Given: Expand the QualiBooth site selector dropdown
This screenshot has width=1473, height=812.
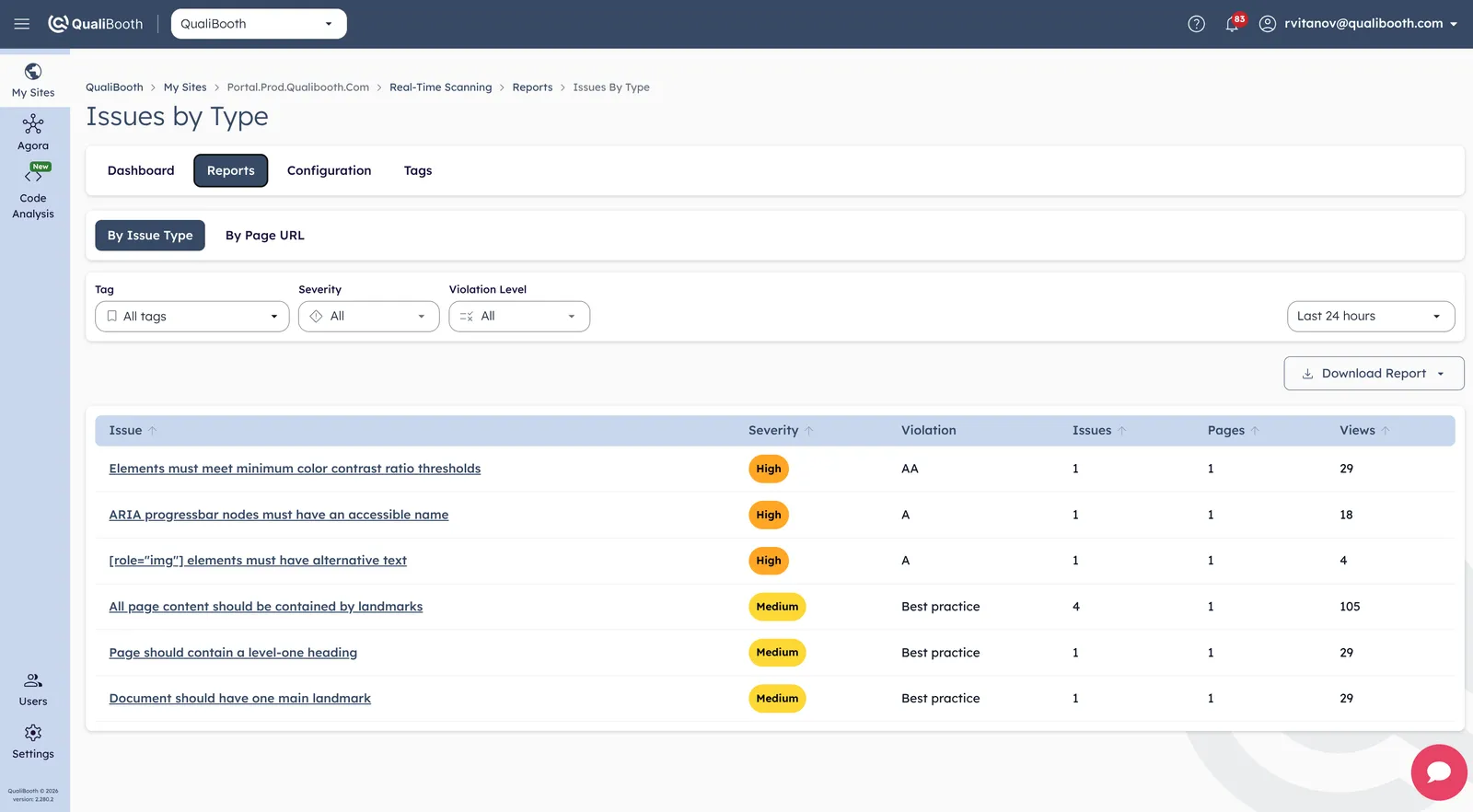Looking at the screenshot, I should (259, 24).
